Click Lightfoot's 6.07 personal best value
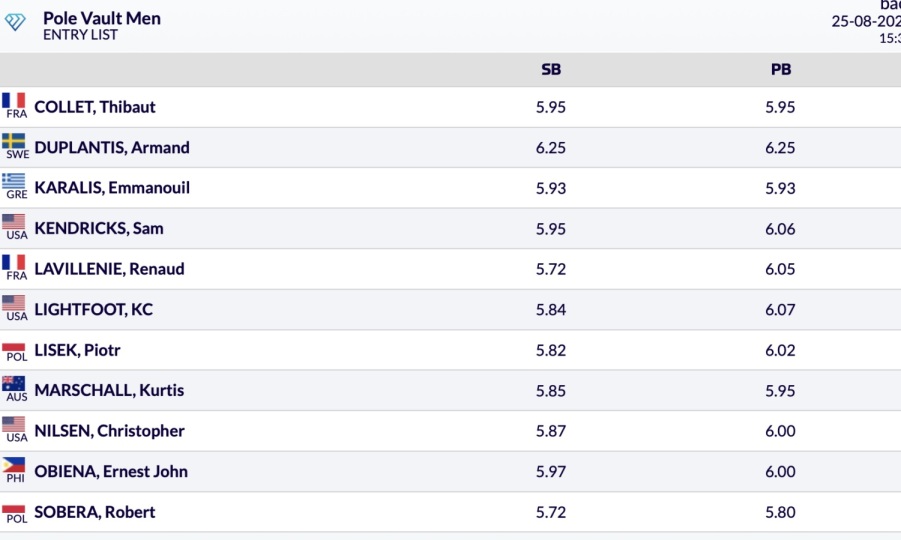 pos(780,310)
